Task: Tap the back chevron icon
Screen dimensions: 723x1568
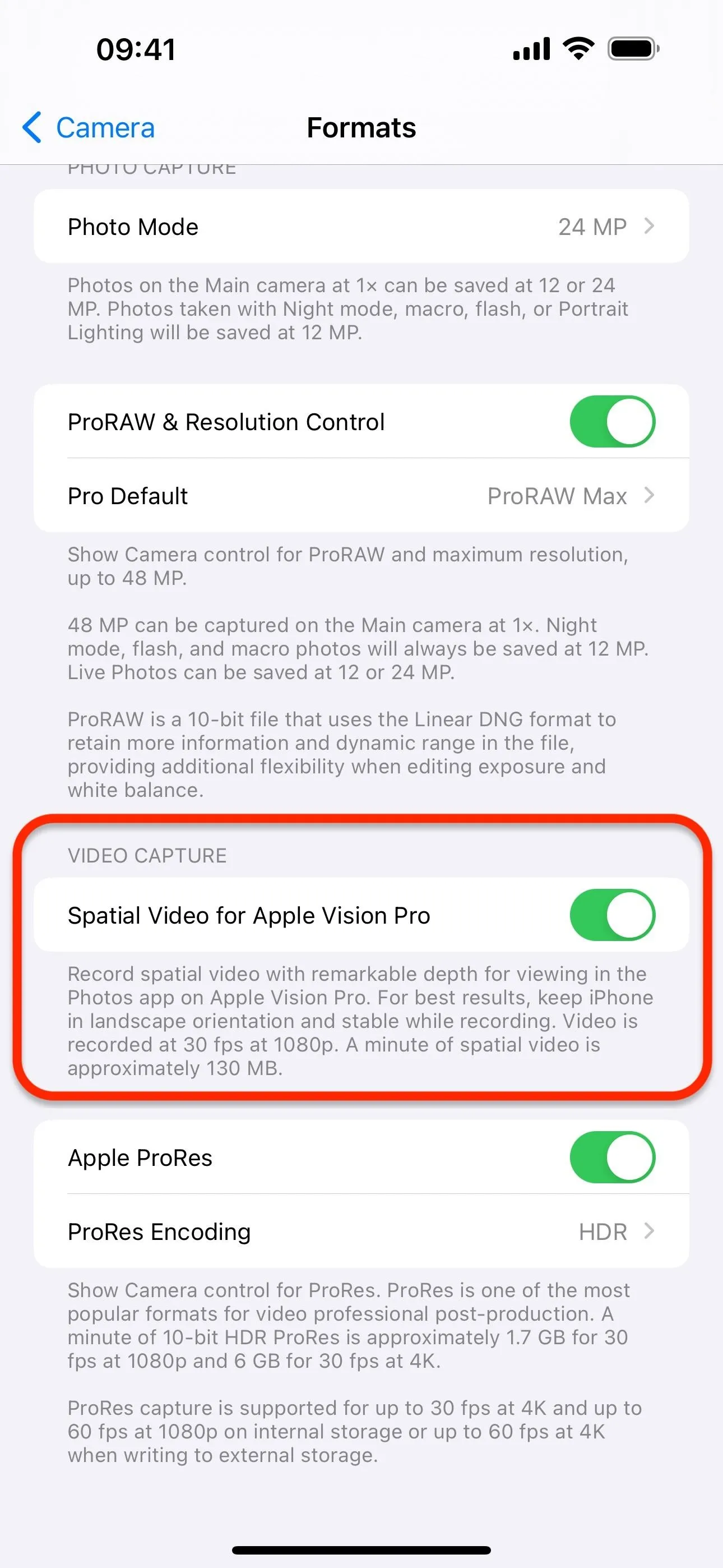Action: 31,127
